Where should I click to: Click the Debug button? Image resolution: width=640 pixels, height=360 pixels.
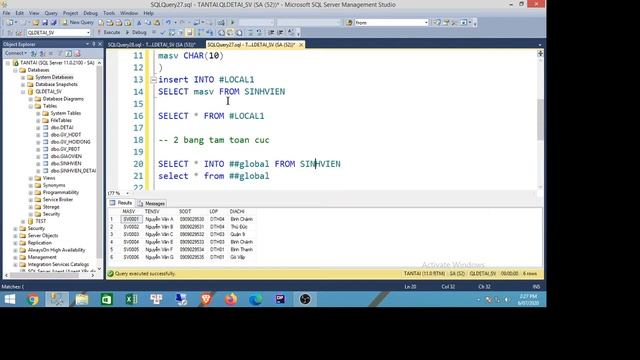pyautogui.click(x=136, y=32)
